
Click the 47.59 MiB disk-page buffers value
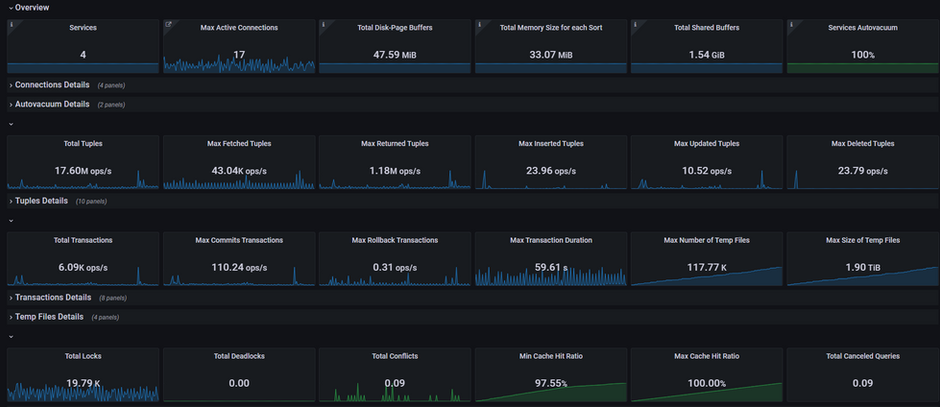tap(394, 55)
